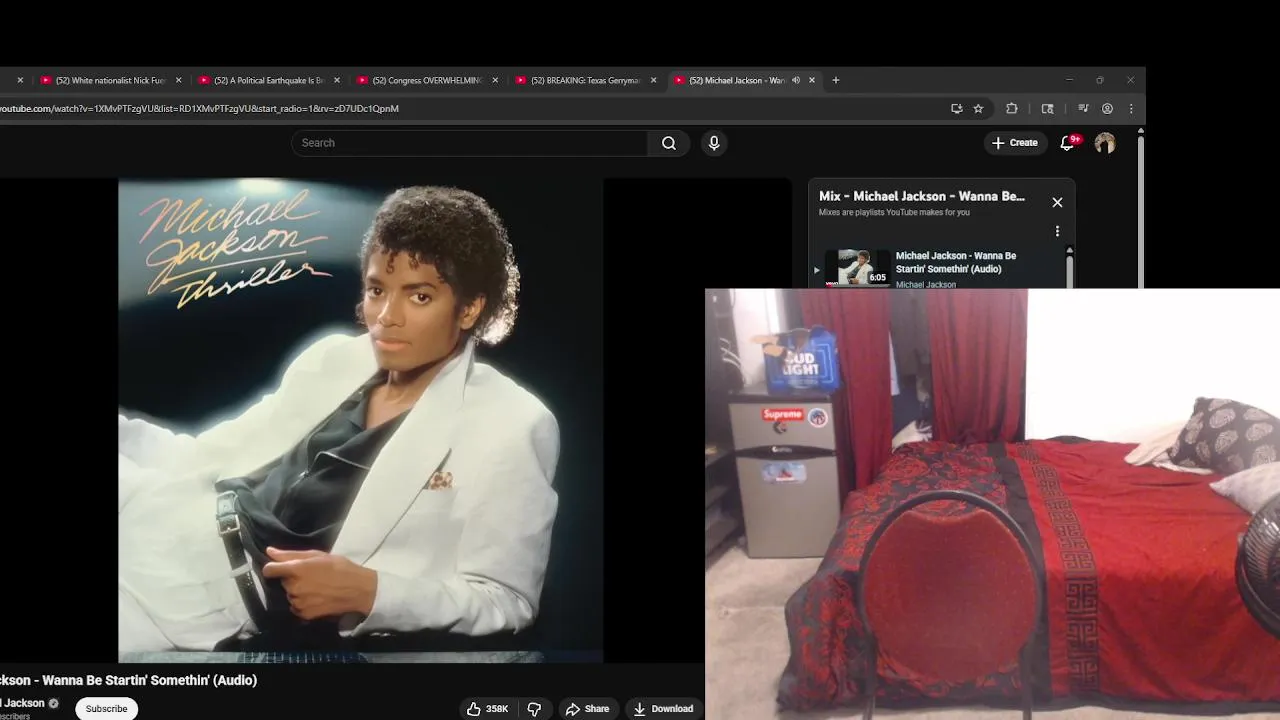Image resolution: width=1280 pixels, height=720 pixels.
Task: Dislike the video
Action: coord(534,708)
